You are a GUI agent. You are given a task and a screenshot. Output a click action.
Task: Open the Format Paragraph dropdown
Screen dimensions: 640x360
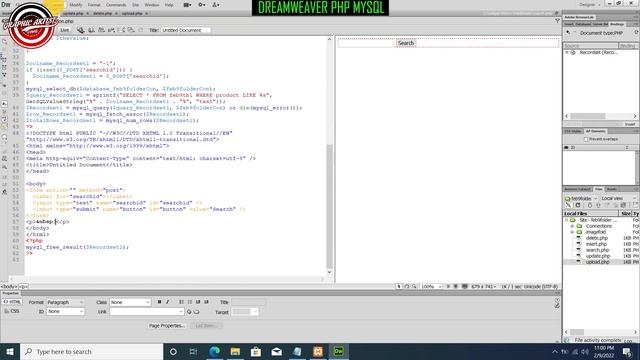[65, 302]
